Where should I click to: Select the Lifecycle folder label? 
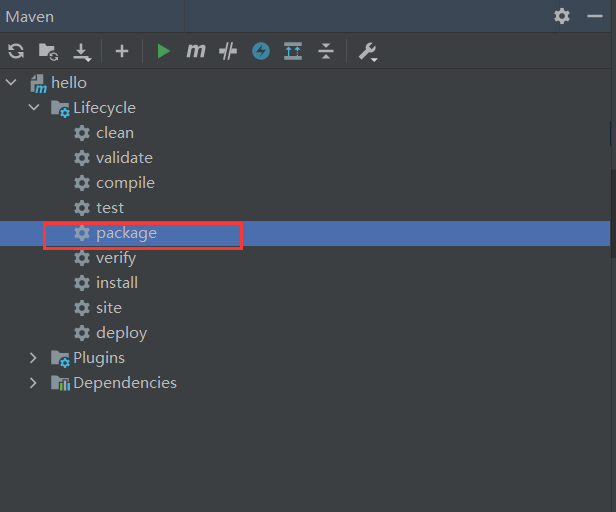[104, 108]
